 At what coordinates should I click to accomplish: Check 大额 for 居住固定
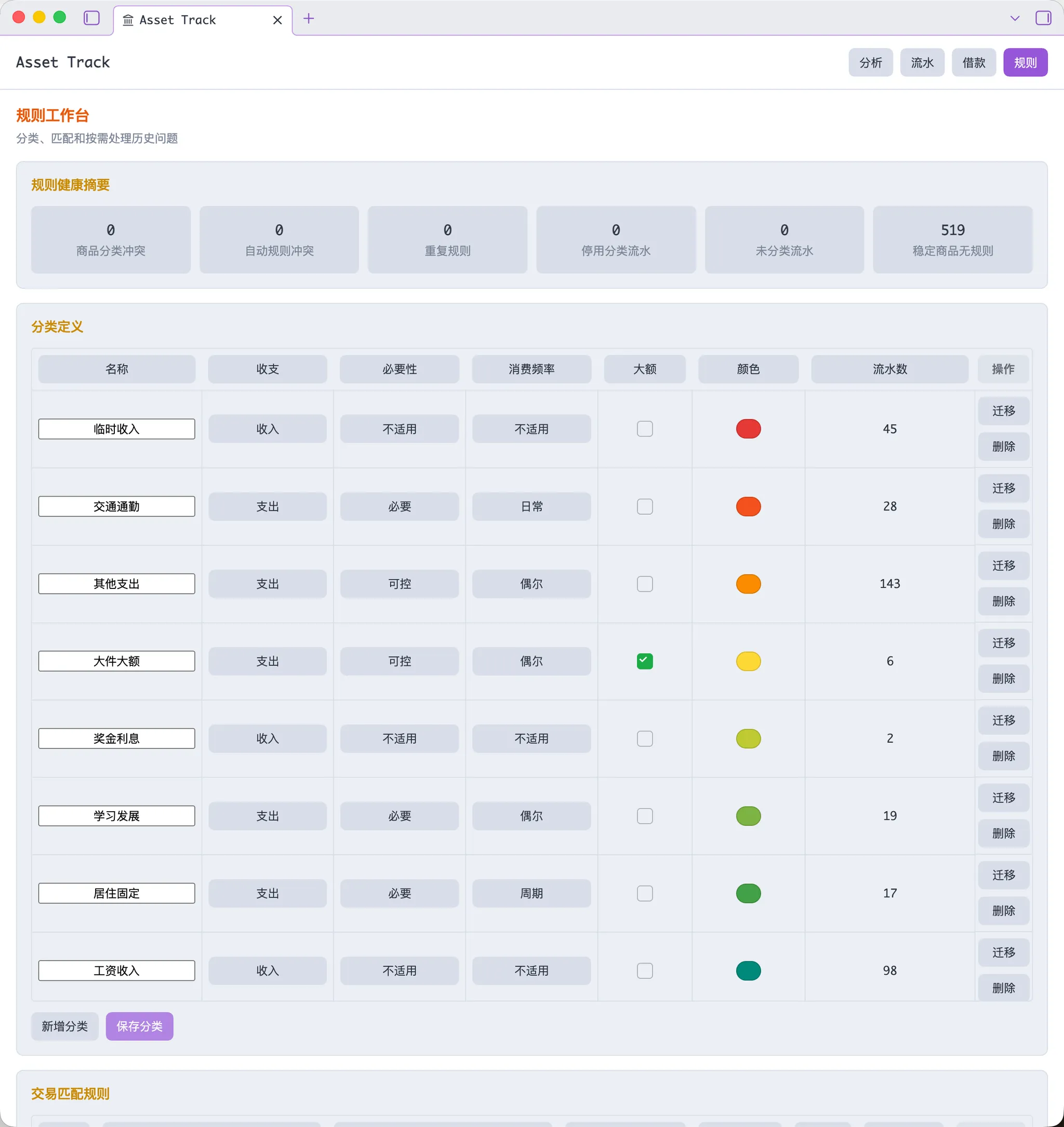point(645,893)
